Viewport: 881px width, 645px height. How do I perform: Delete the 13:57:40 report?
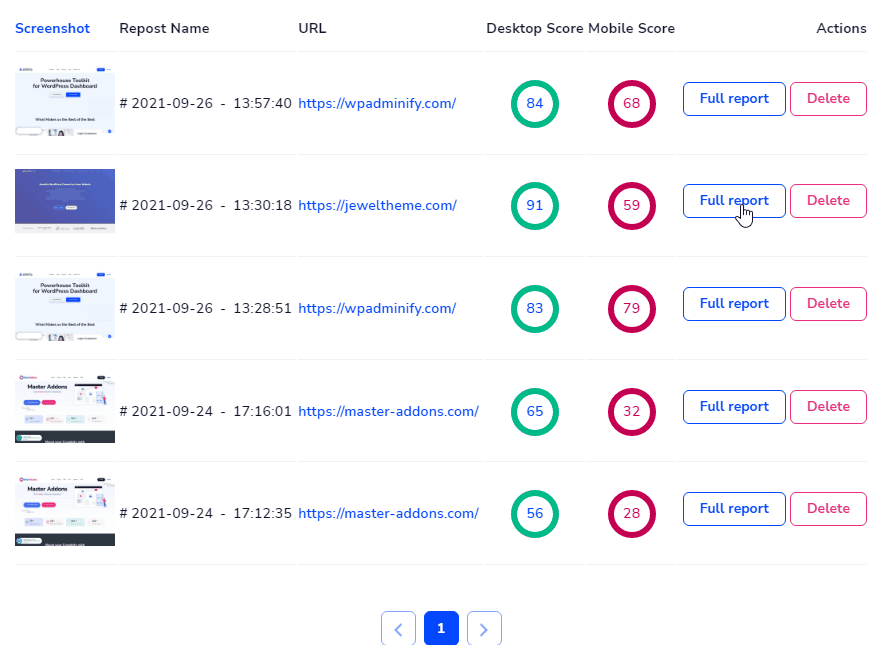tap(828, 99)
